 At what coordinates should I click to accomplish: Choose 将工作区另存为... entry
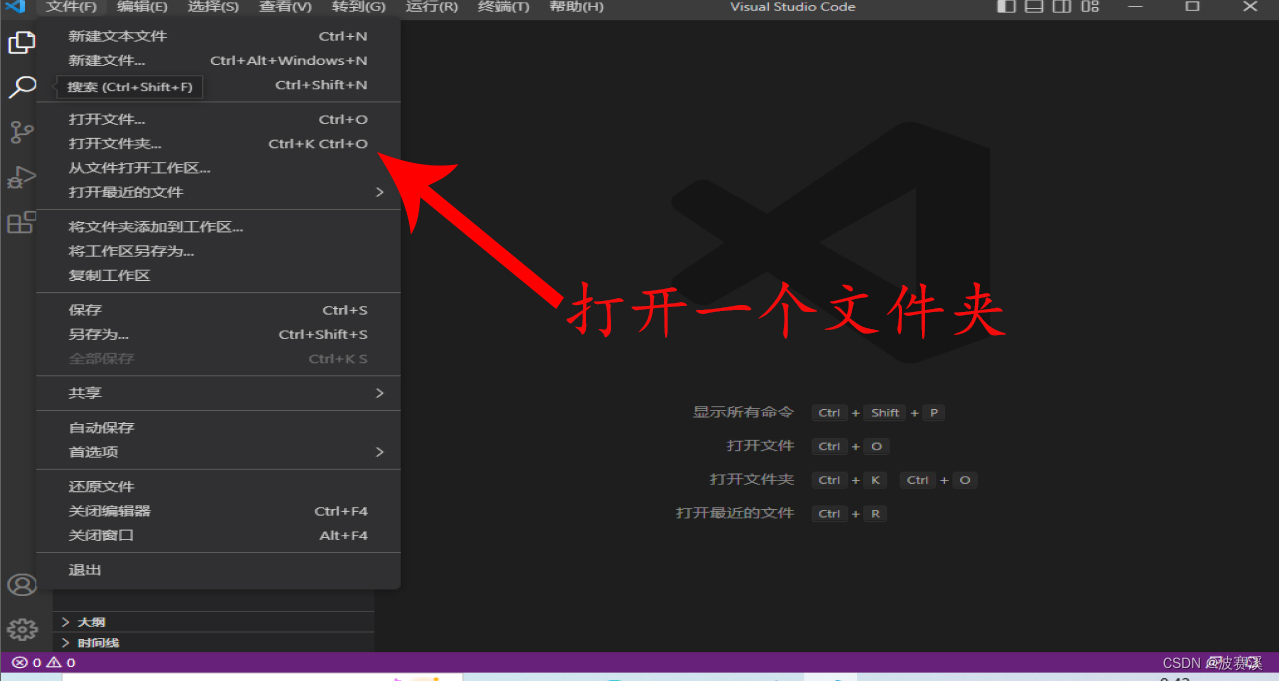tap(218, 251)
